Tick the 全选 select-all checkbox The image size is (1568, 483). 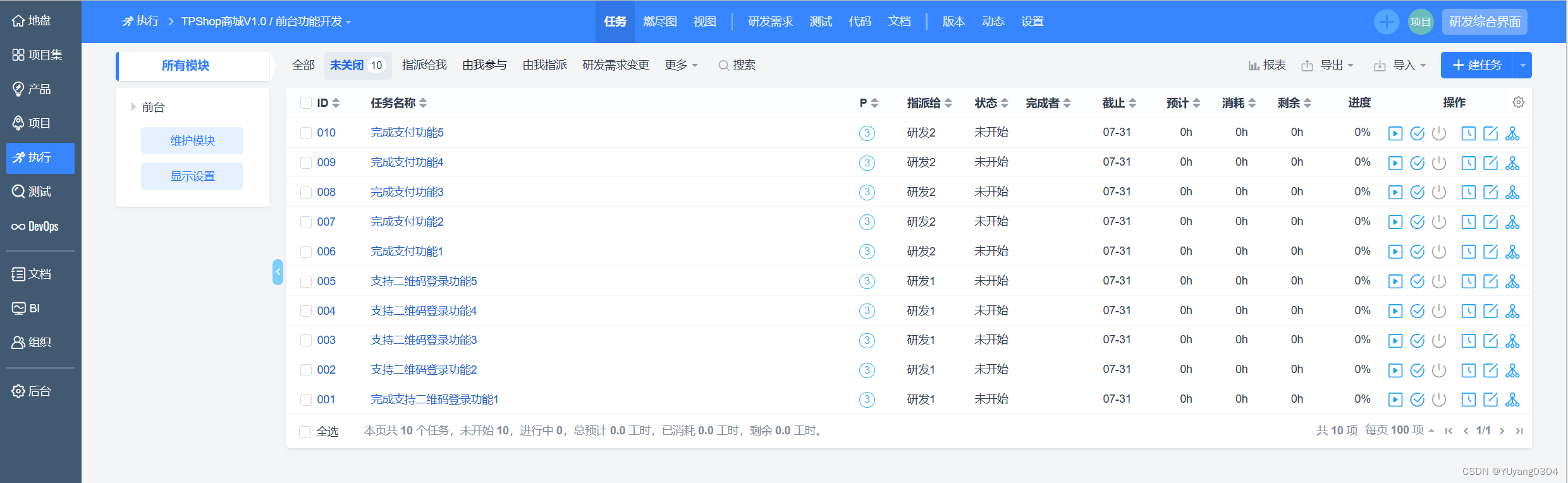tap(305, 432)
